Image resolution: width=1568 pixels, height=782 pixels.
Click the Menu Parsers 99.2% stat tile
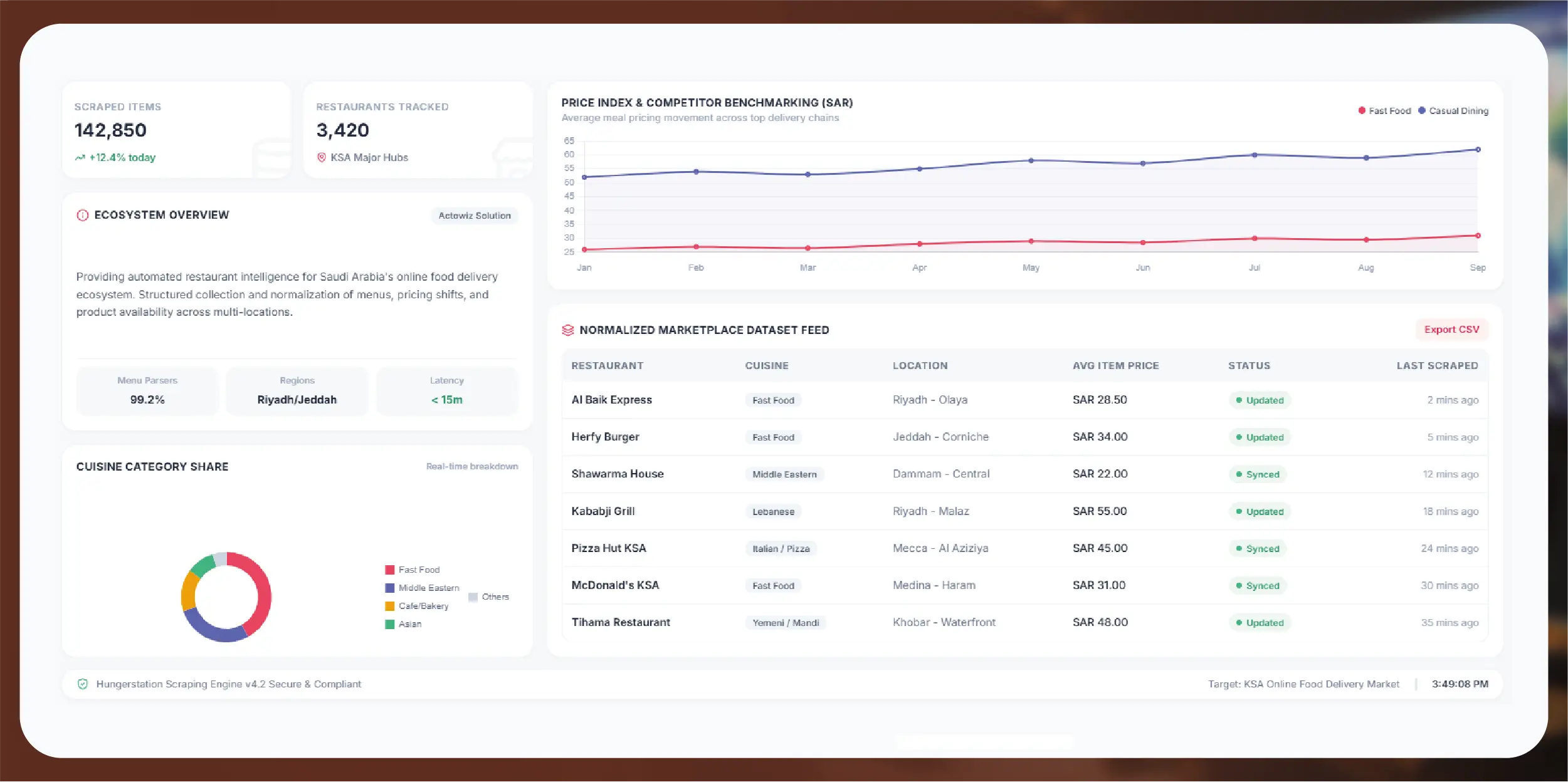pos(147,391)
